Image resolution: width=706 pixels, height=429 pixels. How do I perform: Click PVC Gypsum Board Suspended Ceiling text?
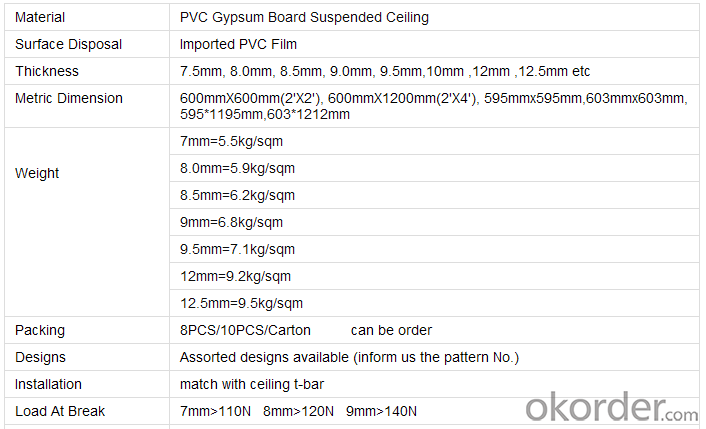pos(304,17)
